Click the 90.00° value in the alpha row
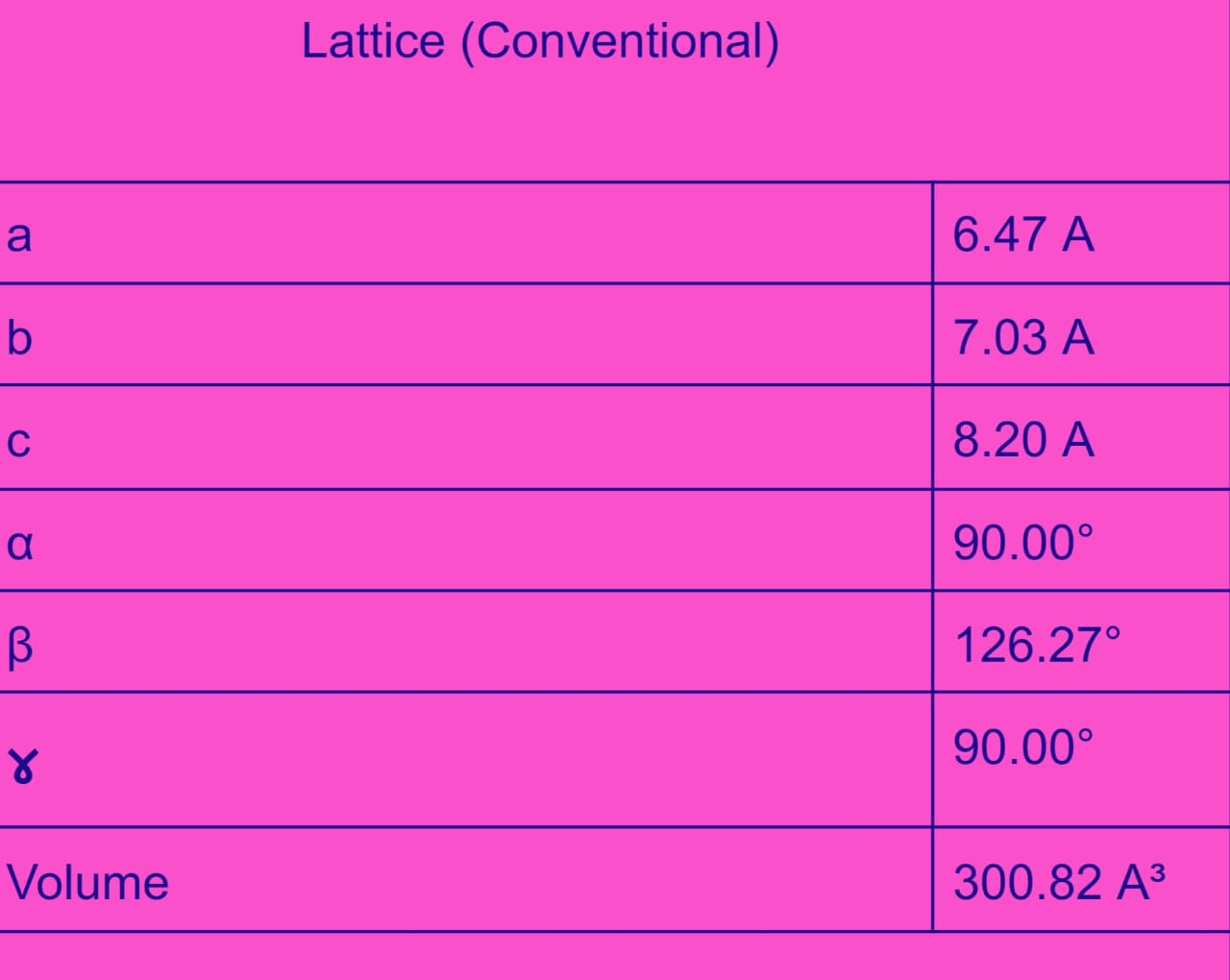1230x980 pixels. point(1023,543)
